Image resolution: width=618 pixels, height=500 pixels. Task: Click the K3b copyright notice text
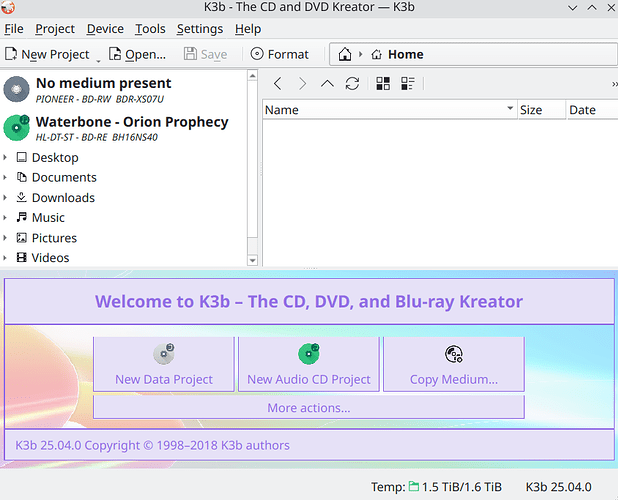pos(152,445)
